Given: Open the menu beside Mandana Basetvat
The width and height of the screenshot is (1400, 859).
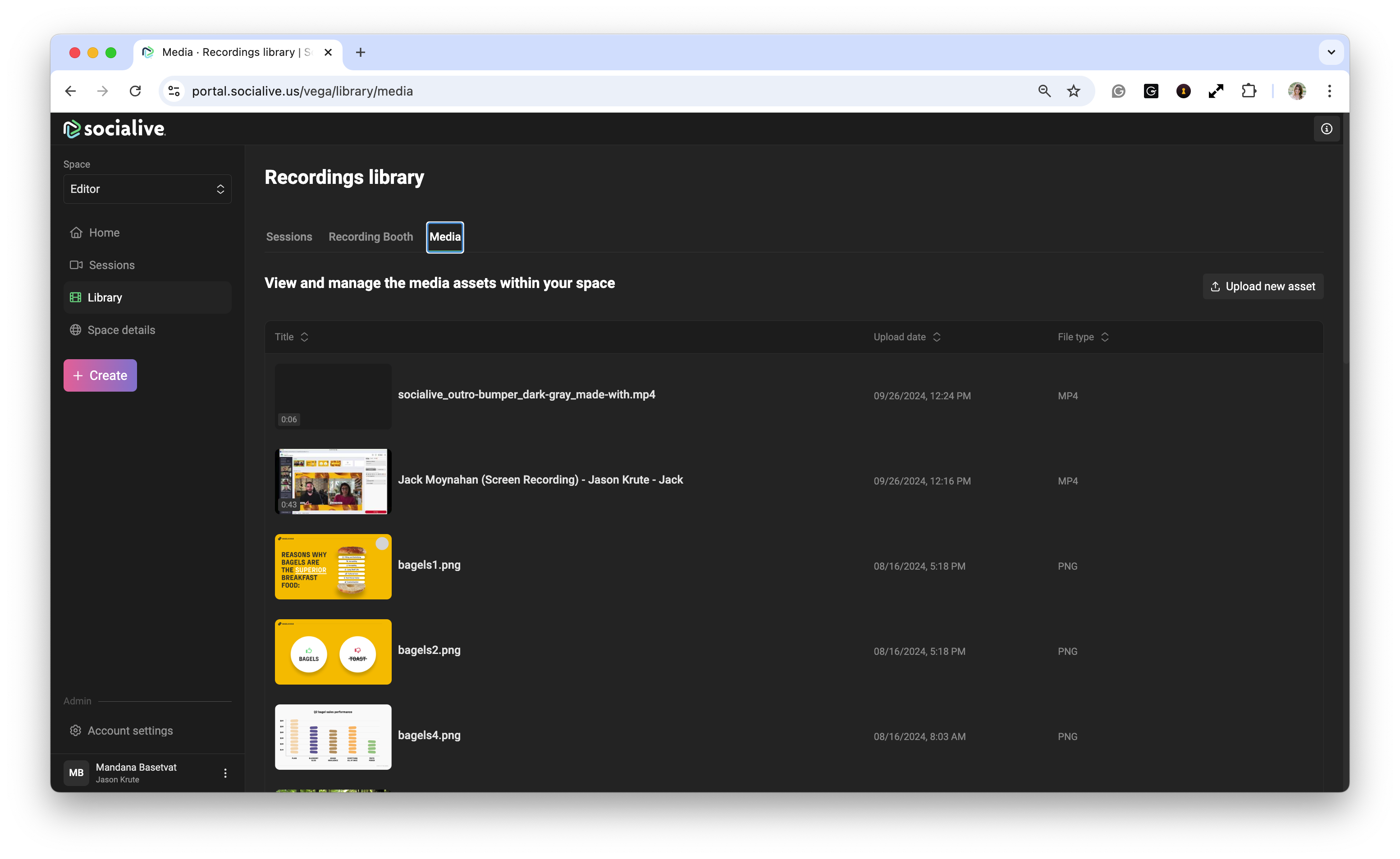Looking at the screenshot, I should [225, 772].
